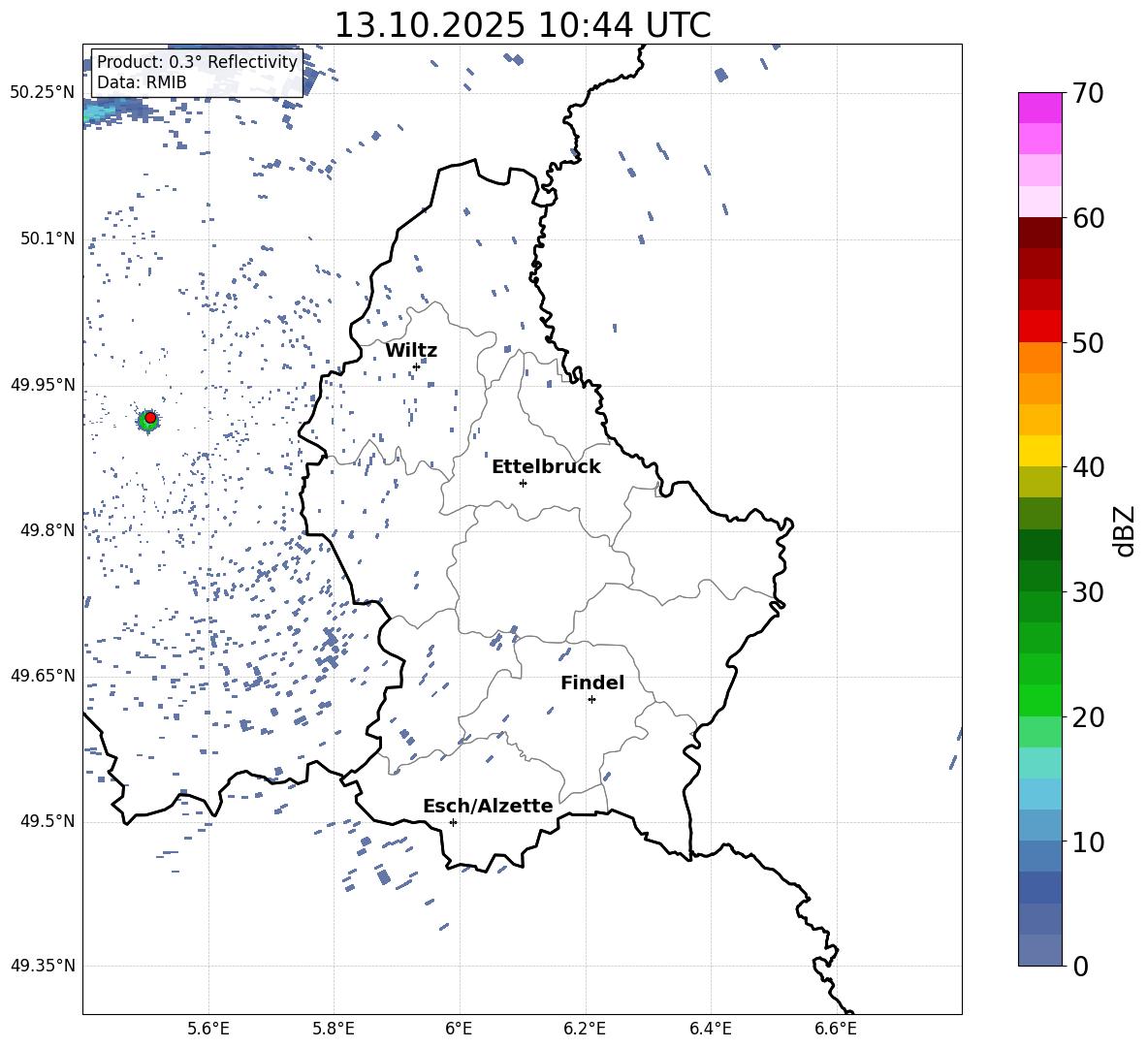Click the 20 tick on the colorbar
The width and height of the screenshot is (1148, 1048).
coord(1089,717)
